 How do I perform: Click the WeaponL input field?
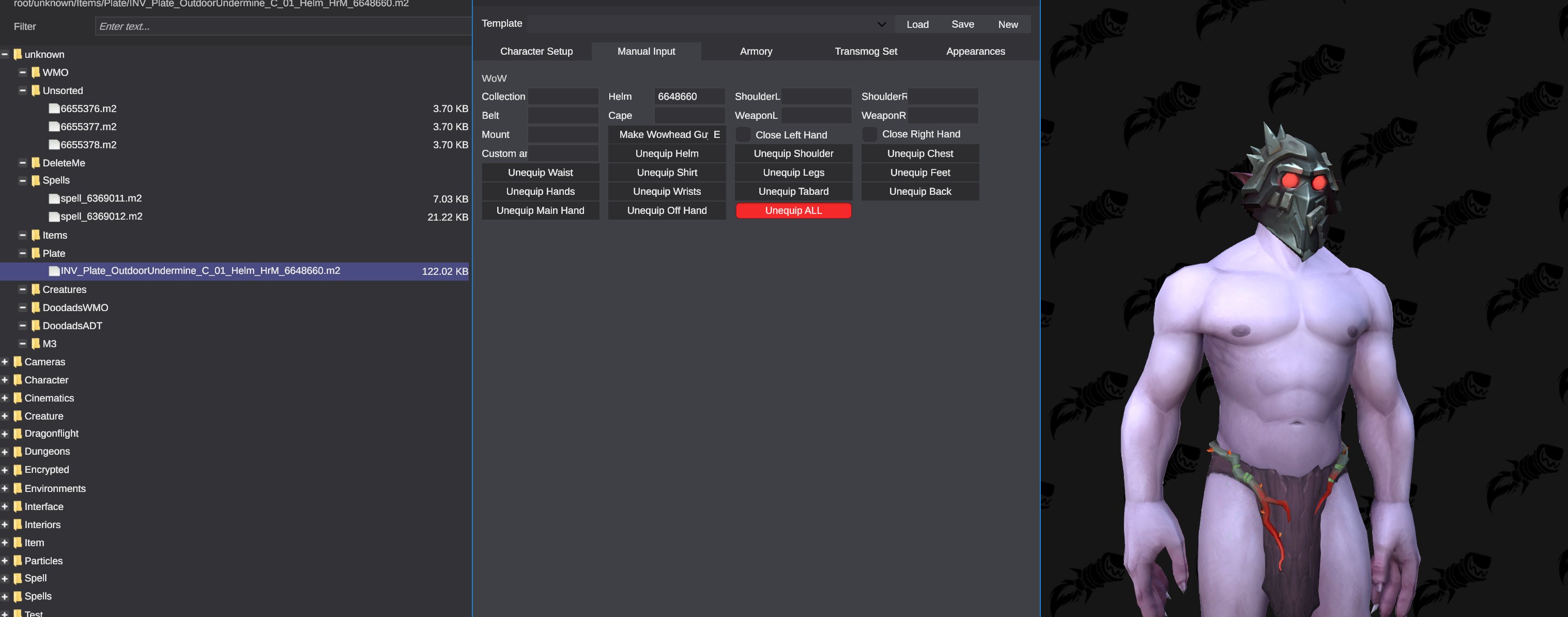816,116
